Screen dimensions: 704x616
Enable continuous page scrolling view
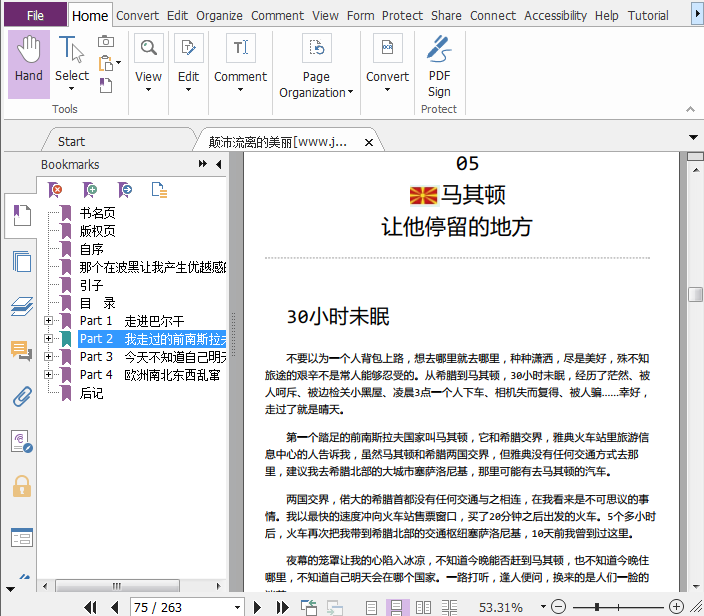coord(396,607)
